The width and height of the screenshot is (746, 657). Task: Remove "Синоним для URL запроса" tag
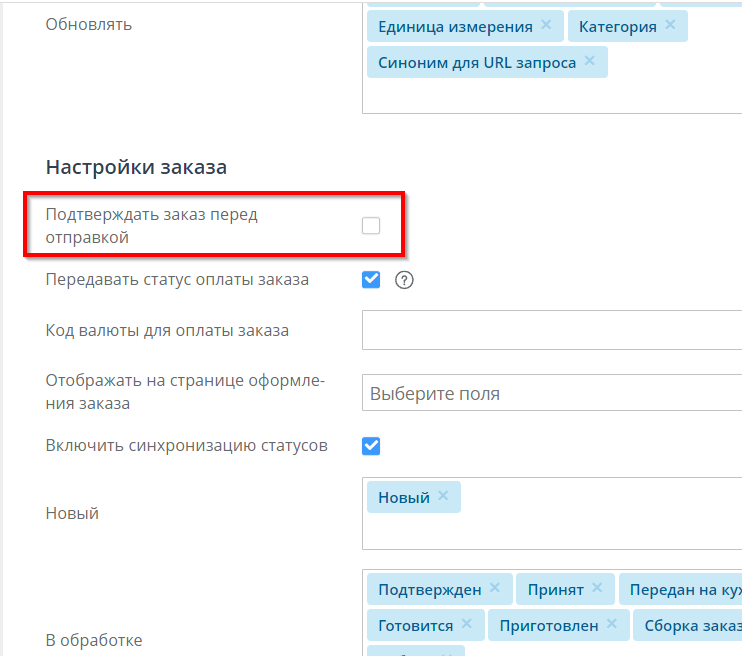(x=590, y=61)
